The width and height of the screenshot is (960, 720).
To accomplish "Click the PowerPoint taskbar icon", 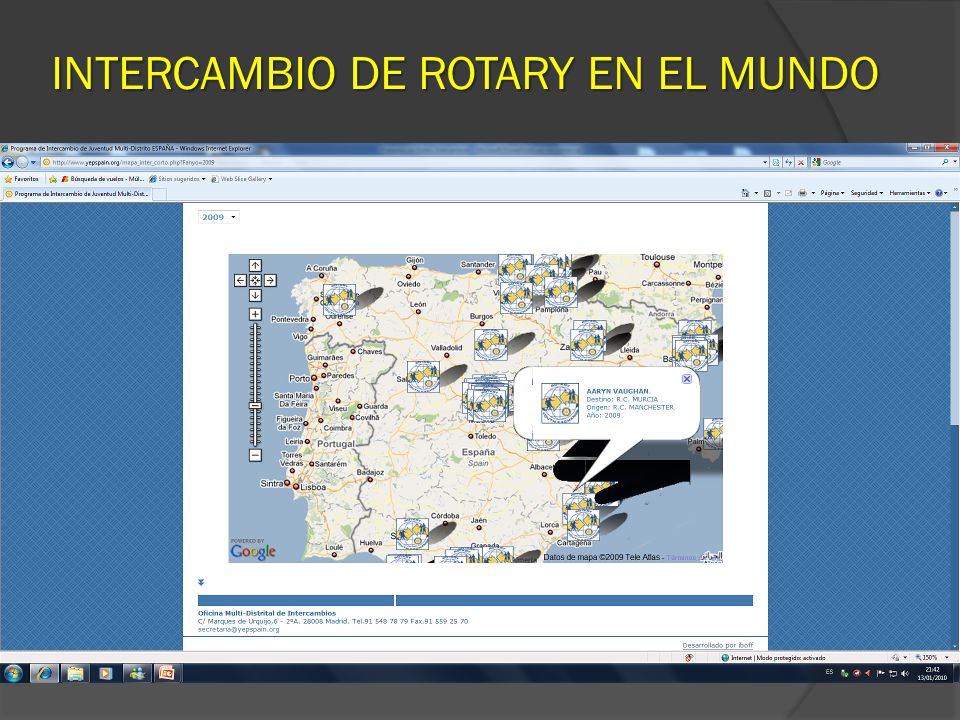I will 167,673.
